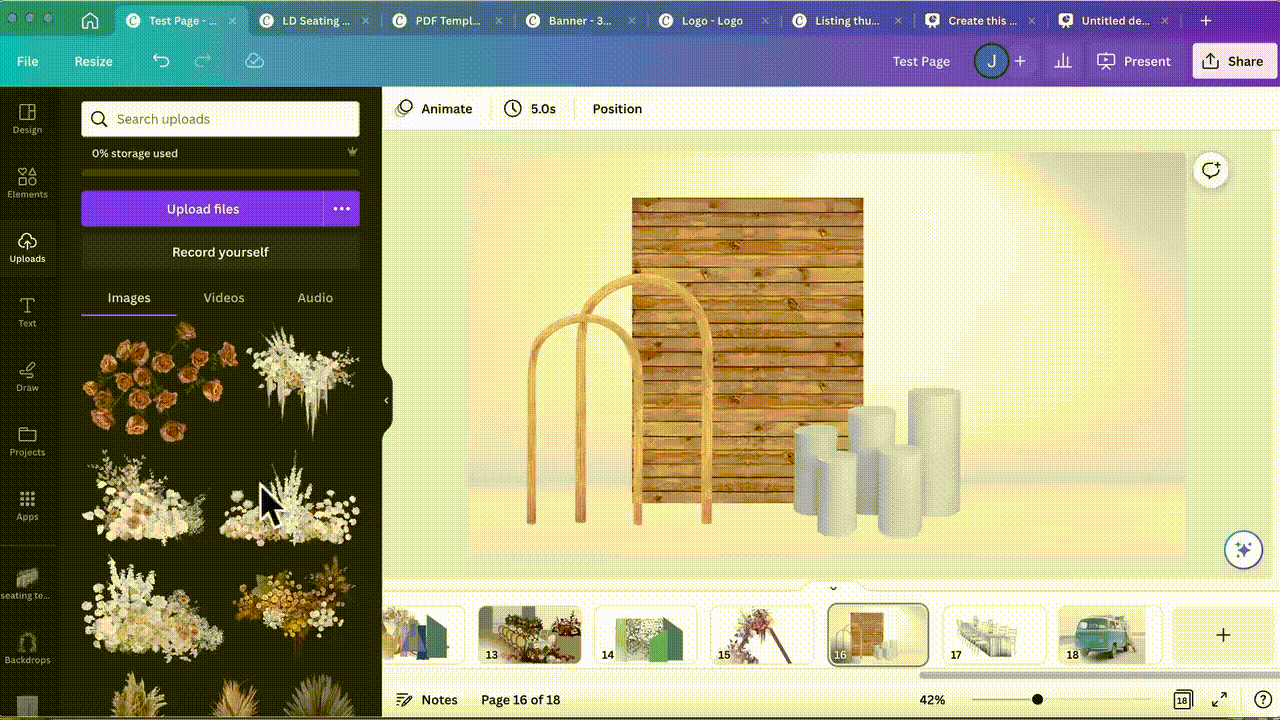Click the Present button
The image size is (1280, 720).
tap(1134, 61)
